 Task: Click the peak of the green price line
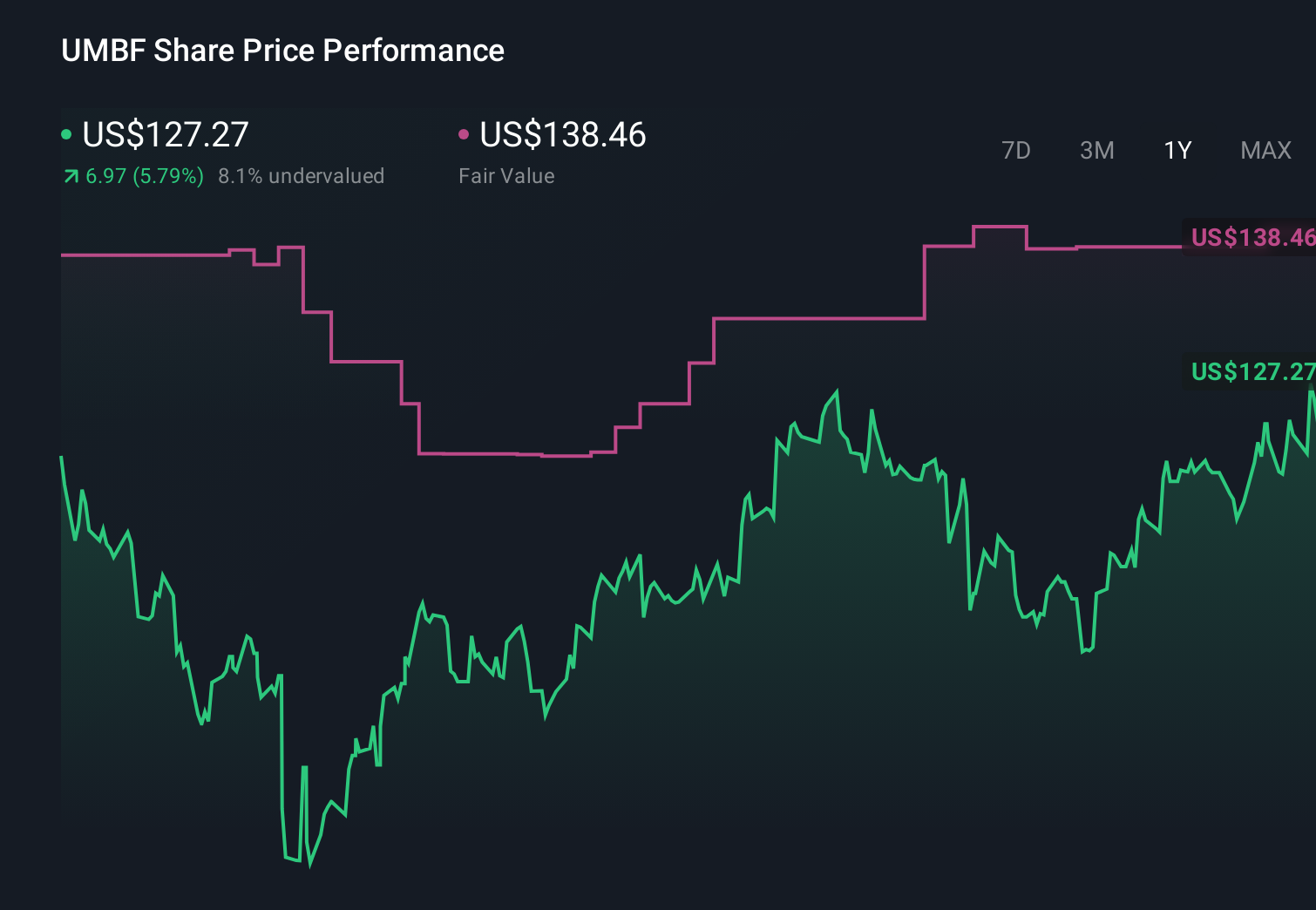[x=837, y=390]
